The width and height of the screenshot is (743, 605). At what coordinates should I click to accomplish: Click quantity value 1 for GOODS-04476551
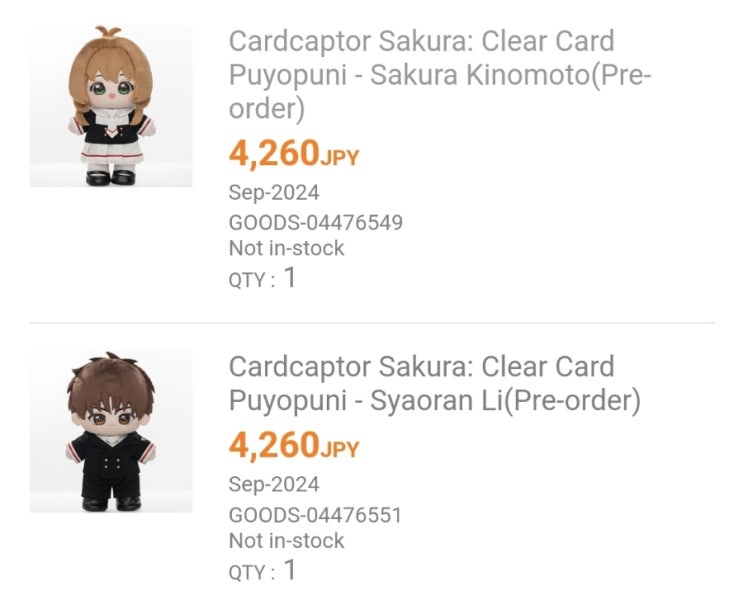click(290, 570)
